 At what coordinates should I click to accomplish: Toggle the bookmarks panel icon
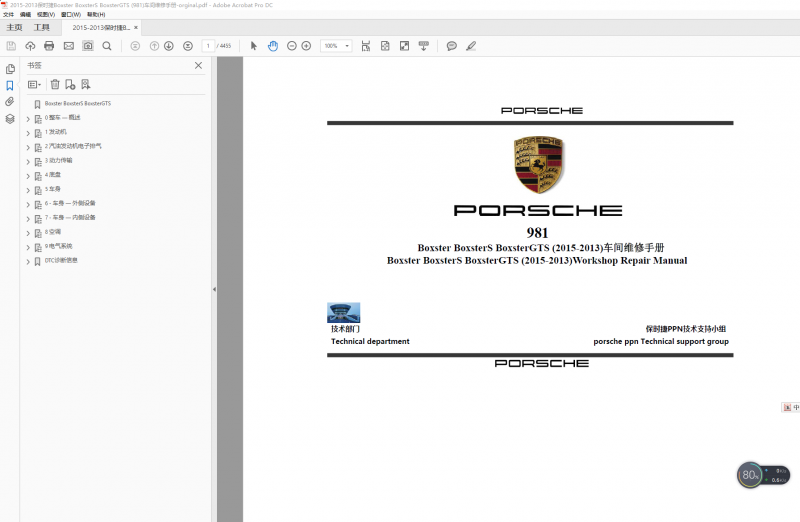click(x=10, y=85)
